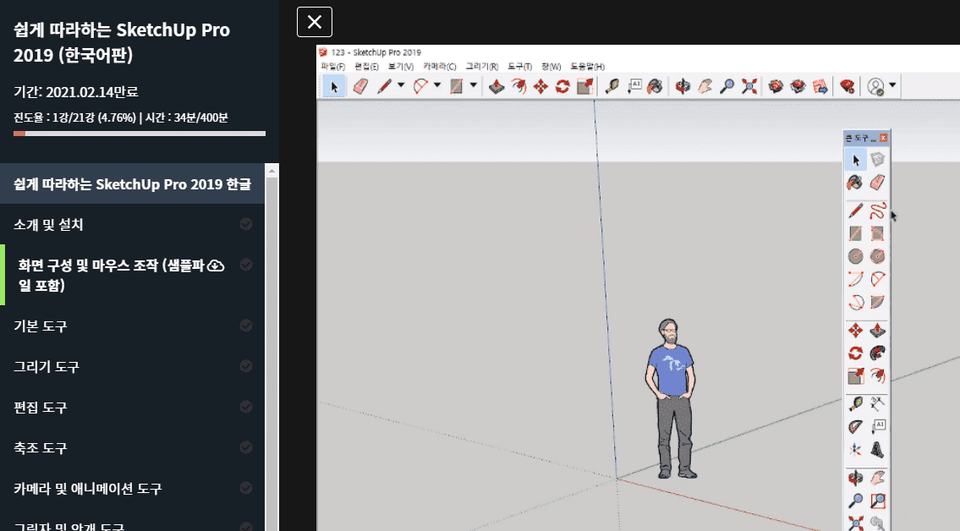Select the Rectangle shape tool in top toolbar
The height and width of the screenshot is (531, 960).
coord(456,86)
